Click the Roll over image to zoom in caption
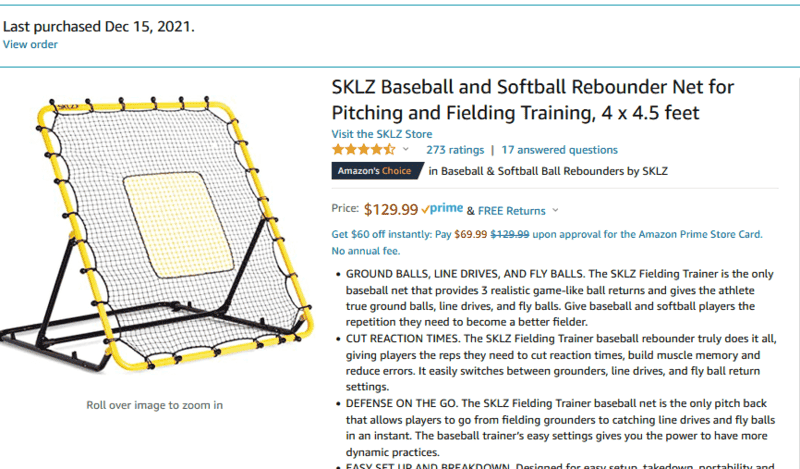Viewport: 800px width, 469px height. [155, 405]
